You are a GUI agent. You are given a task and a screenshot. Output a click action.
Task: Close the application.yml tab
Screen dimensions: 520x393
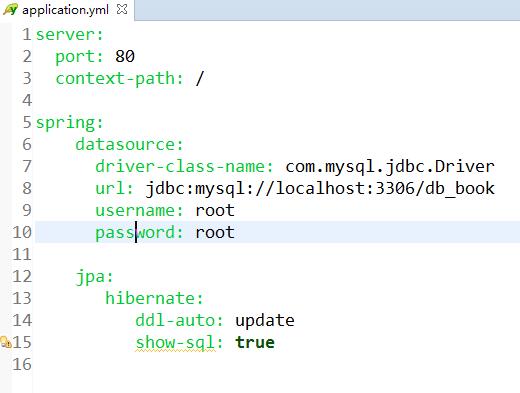click(122, 9)
